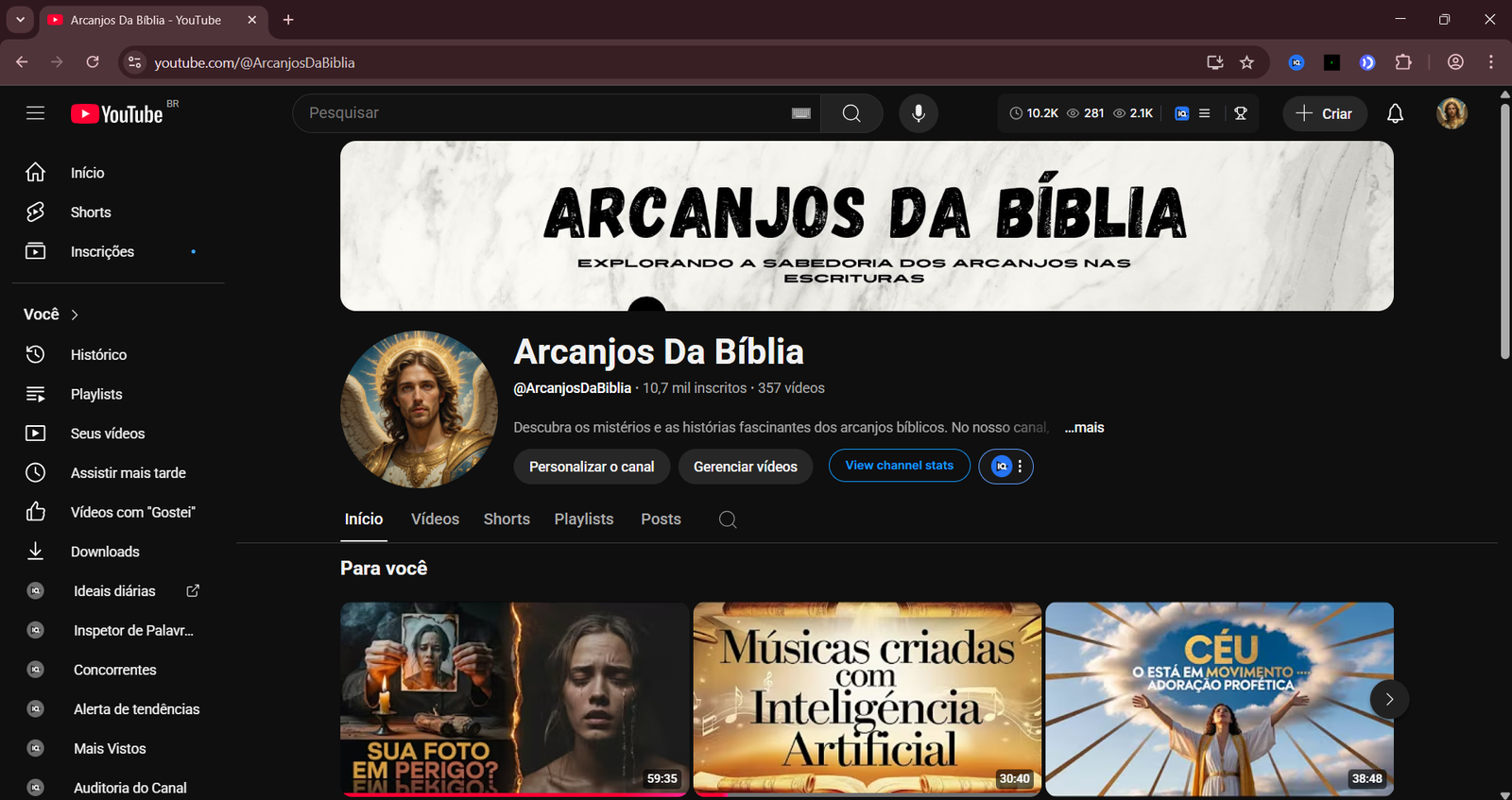Click the @ArcanjosDaBiblia handle
The height and width of the screenshot is (800, 1512).
tap(572, 388)
